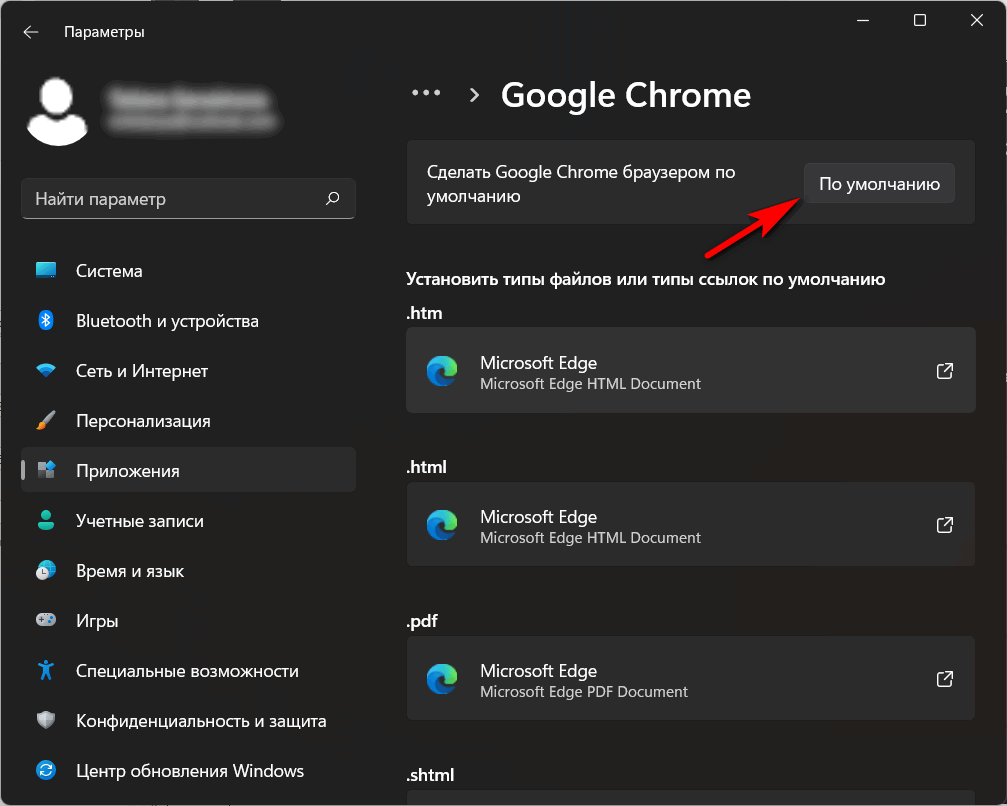The height and width of the screenshot is (806, 1007).
Task: Click the .shtml file type label
Action: coord(430,775)
